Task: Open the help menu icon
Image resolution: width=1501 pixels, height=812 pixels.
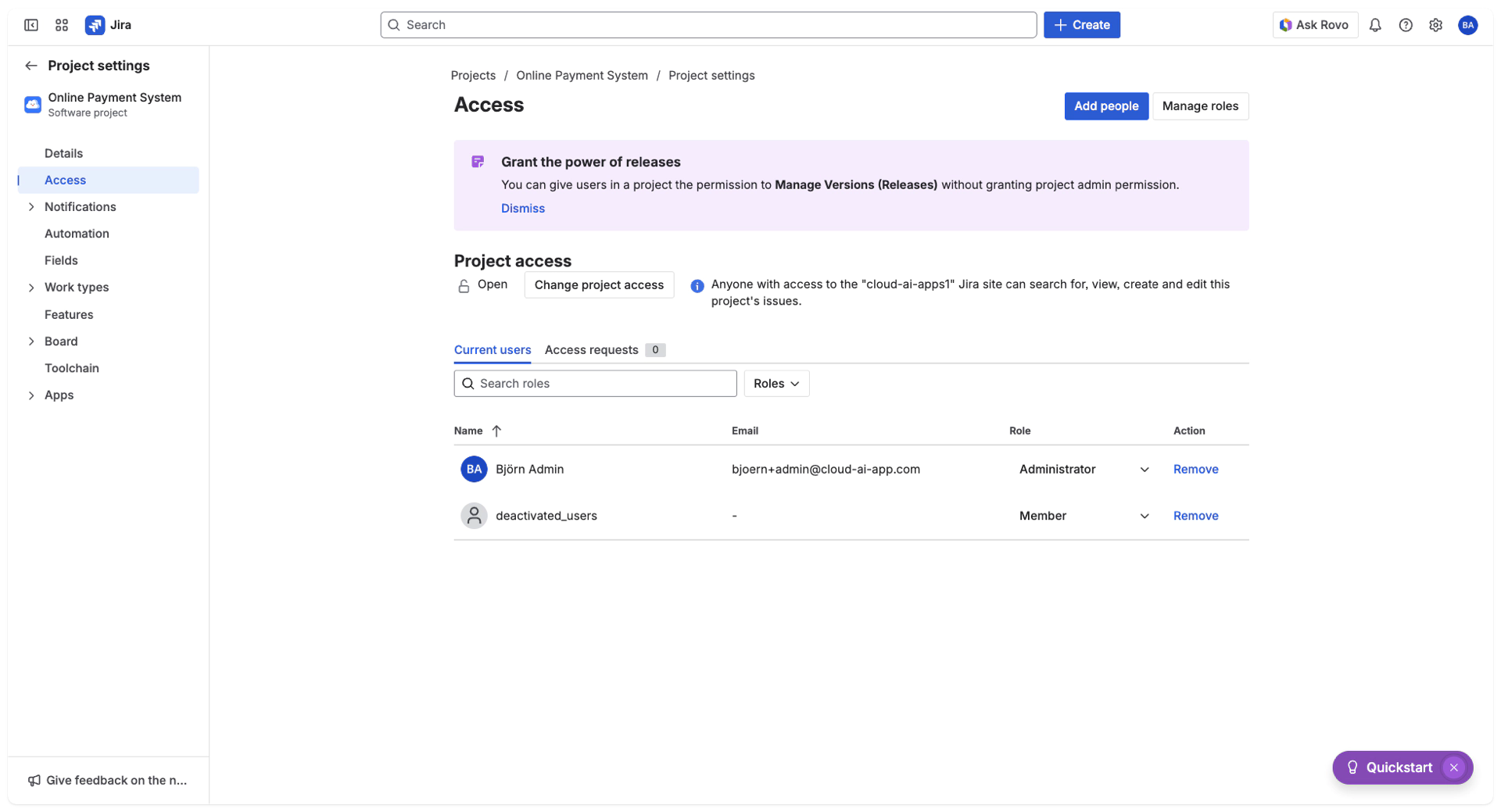Action: click(1405, 24)
